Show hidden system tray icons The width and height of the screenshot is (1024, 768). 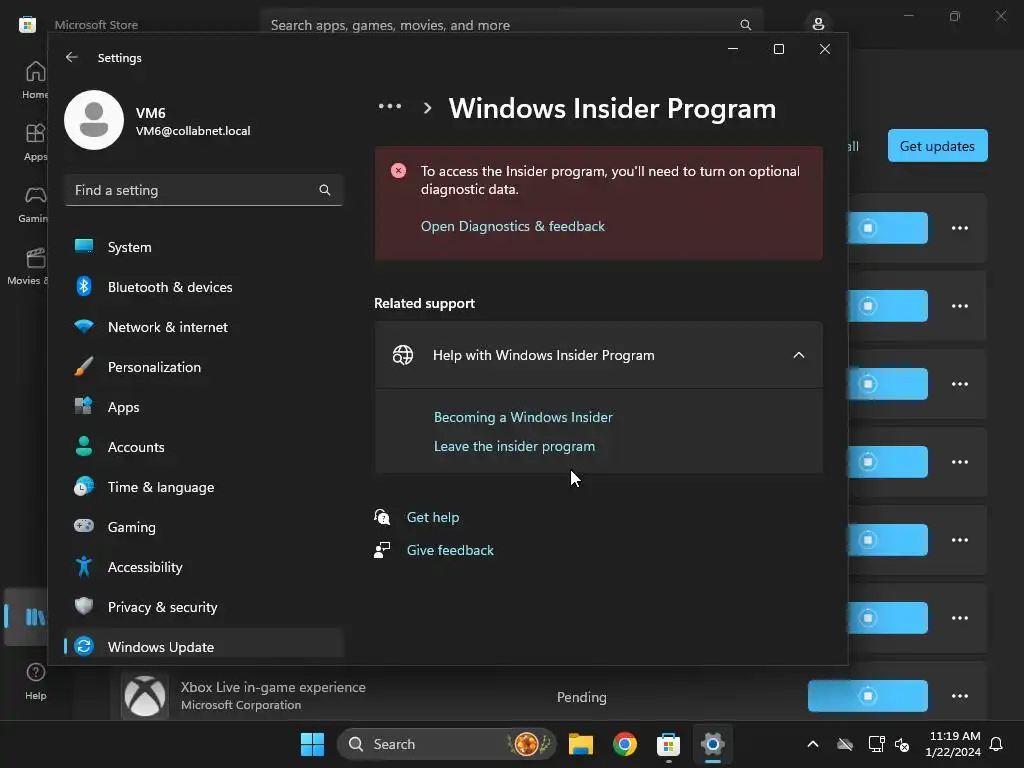click(x=812, y=744)
